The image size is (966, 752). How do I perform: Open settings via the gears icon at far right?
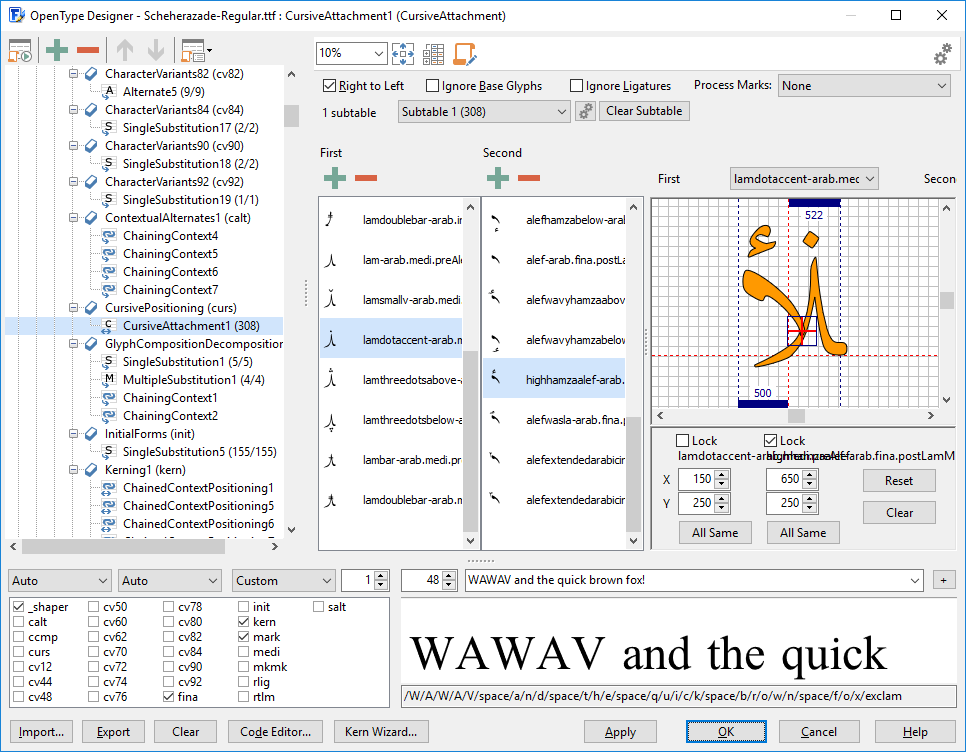[x=941, y=55]
